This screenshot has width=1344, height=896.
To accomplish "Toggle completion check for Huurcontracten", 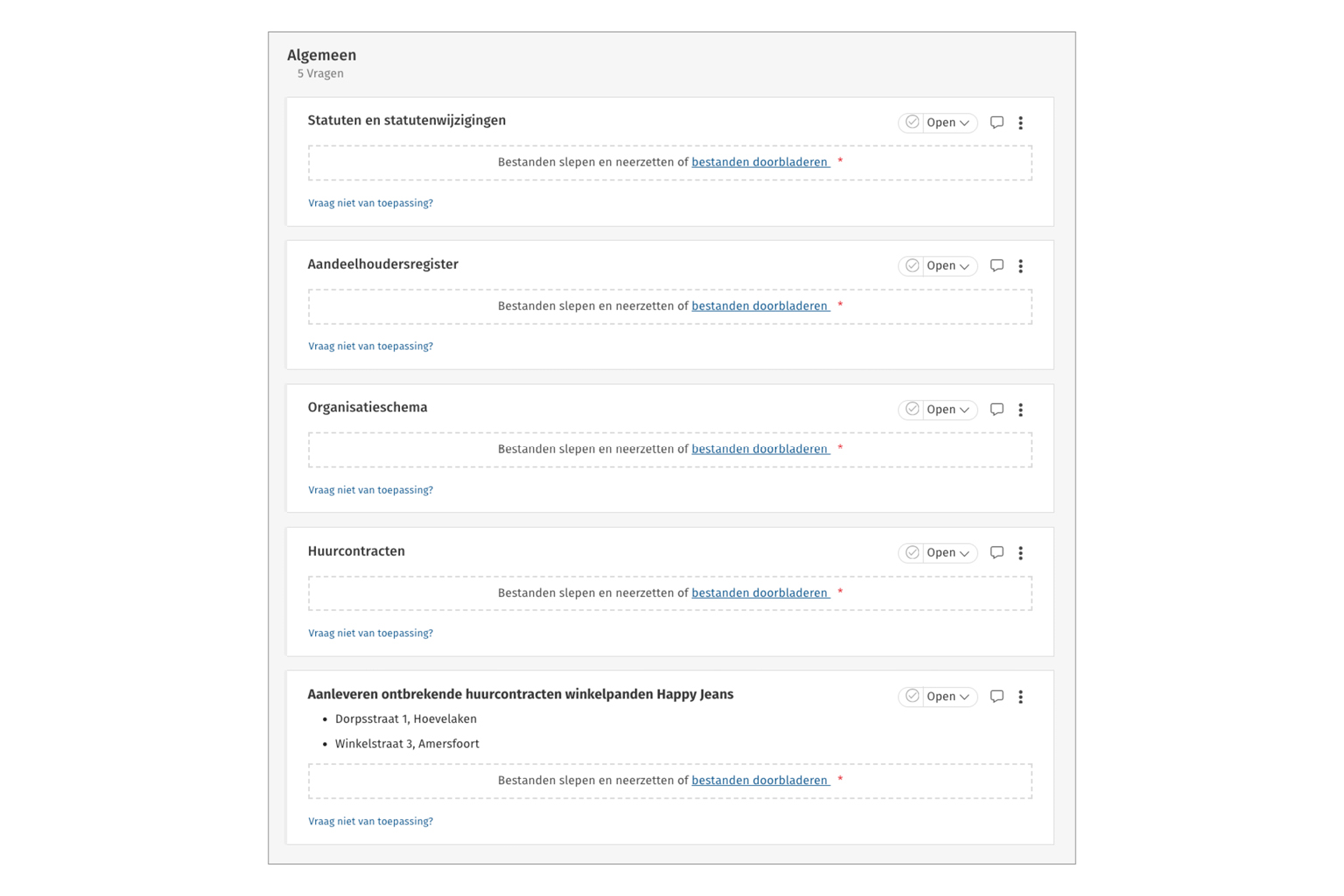I will coord(913,553).
